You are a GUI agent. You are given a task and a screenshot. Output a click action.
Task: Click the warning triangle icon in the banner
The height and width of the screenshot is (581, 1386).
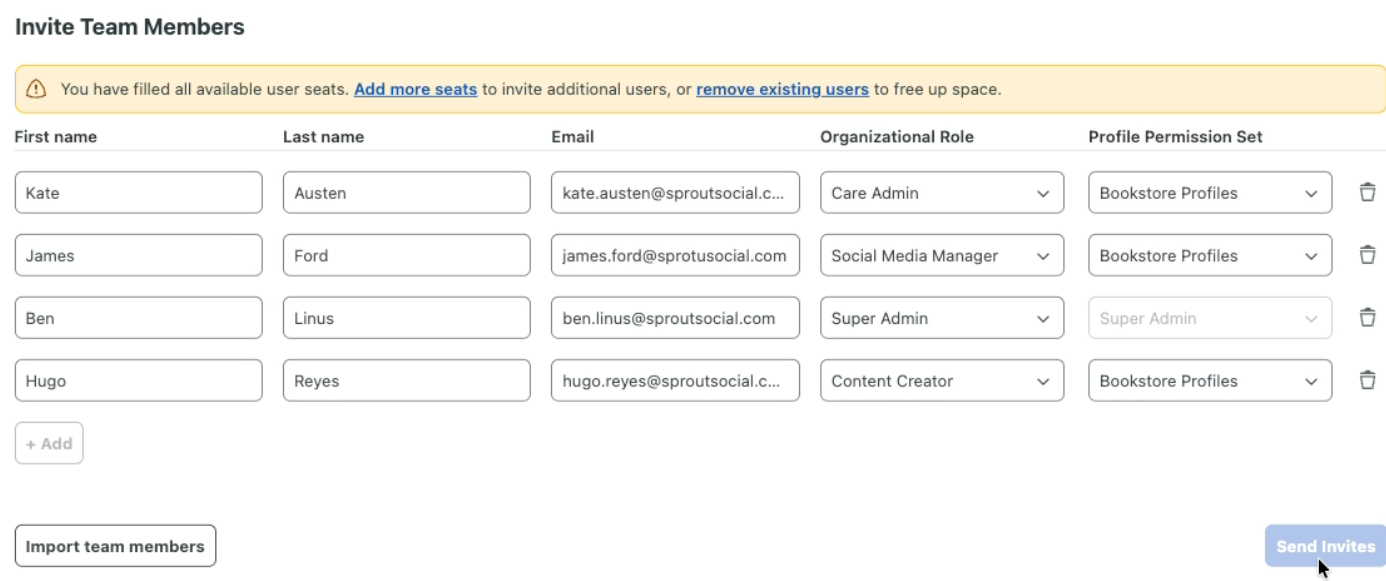pos(36,89)
